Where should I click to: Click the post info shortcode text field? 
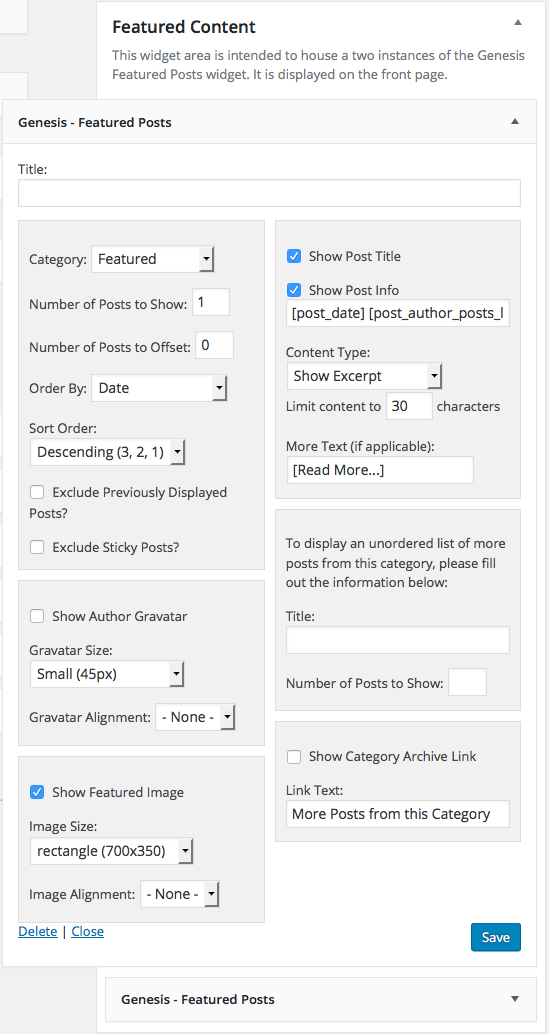398,314
